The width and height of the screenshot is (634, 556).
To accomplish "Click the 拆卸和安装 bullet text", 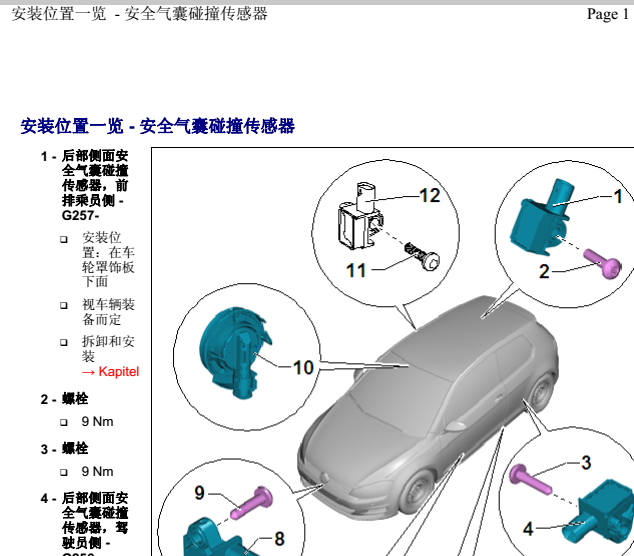I will click(108, 349).
